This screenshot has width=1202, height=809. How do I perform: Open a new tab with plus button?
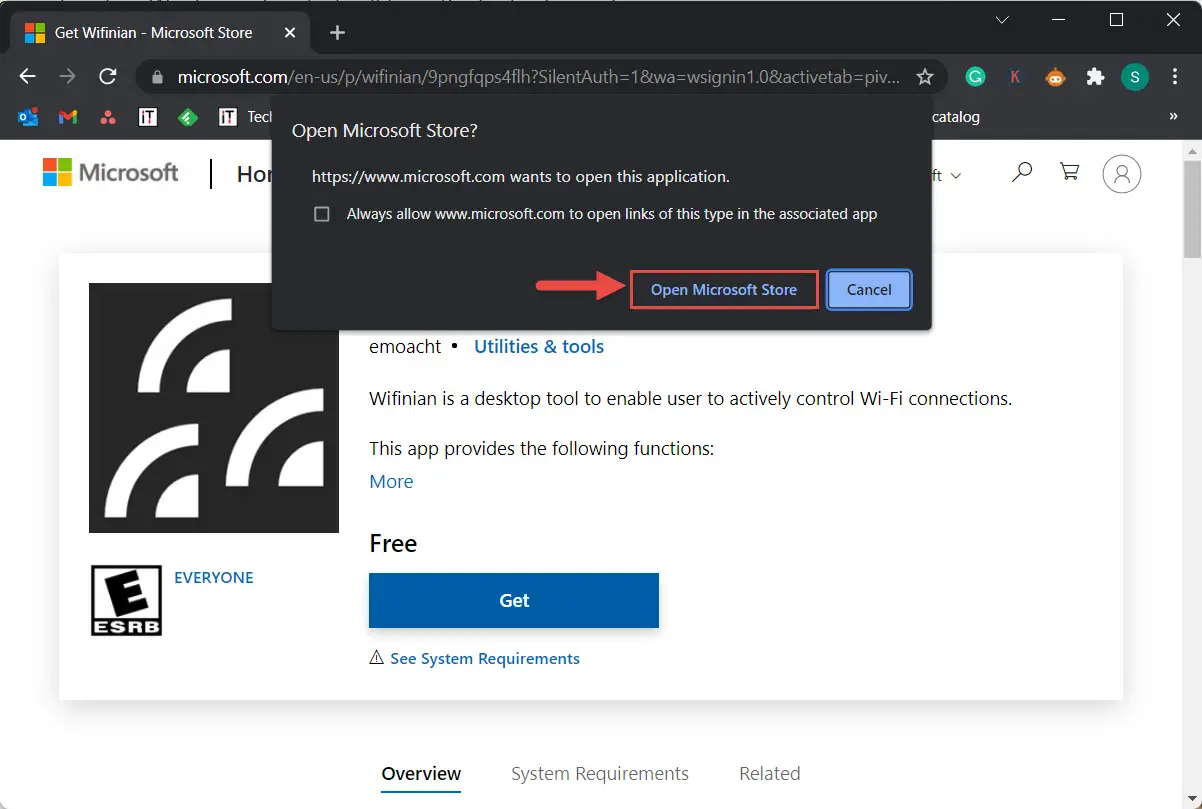tap(337, 32)
